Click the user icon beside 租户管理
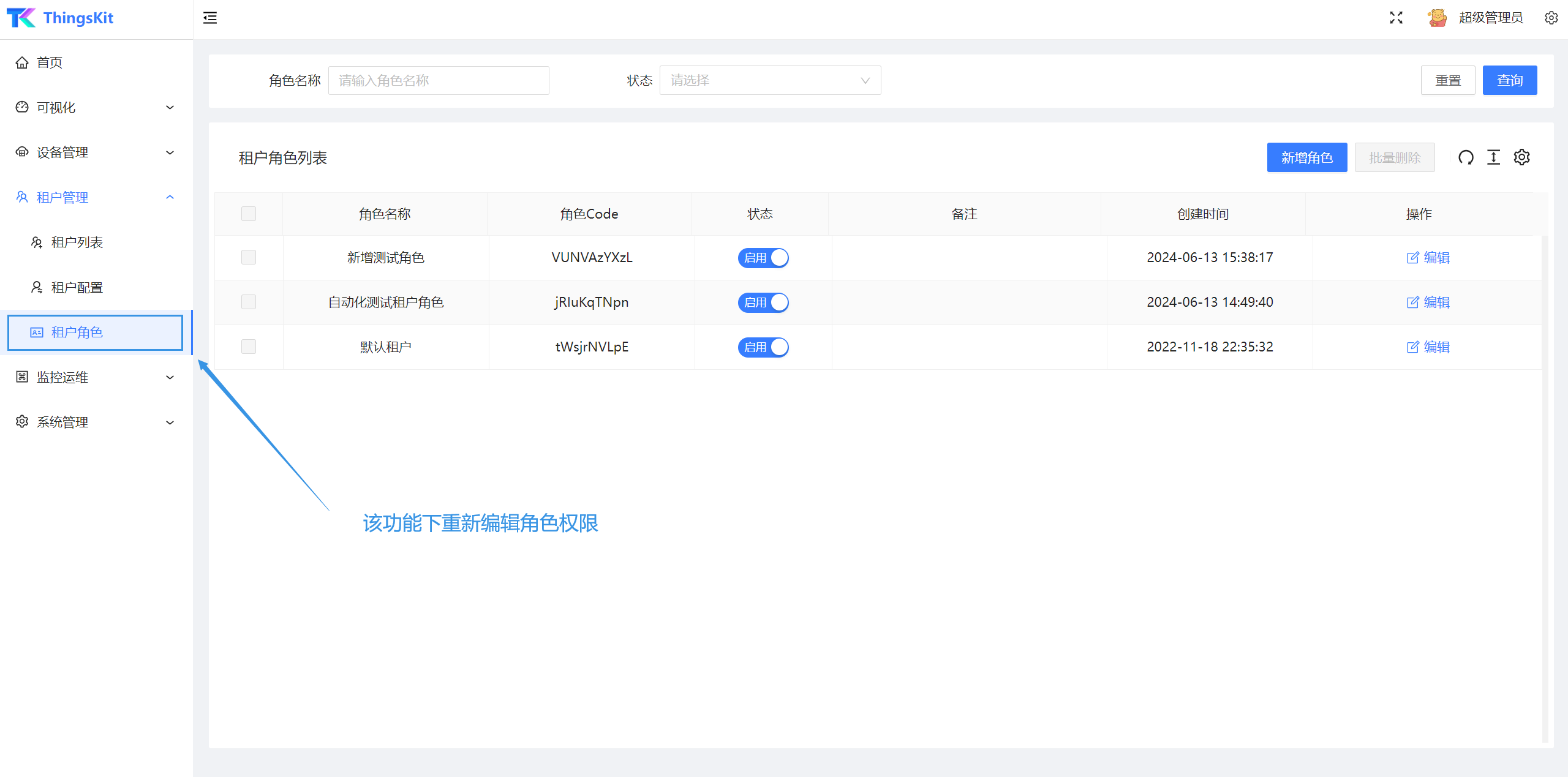This screenshot has width=1568, height=777. 22,197
